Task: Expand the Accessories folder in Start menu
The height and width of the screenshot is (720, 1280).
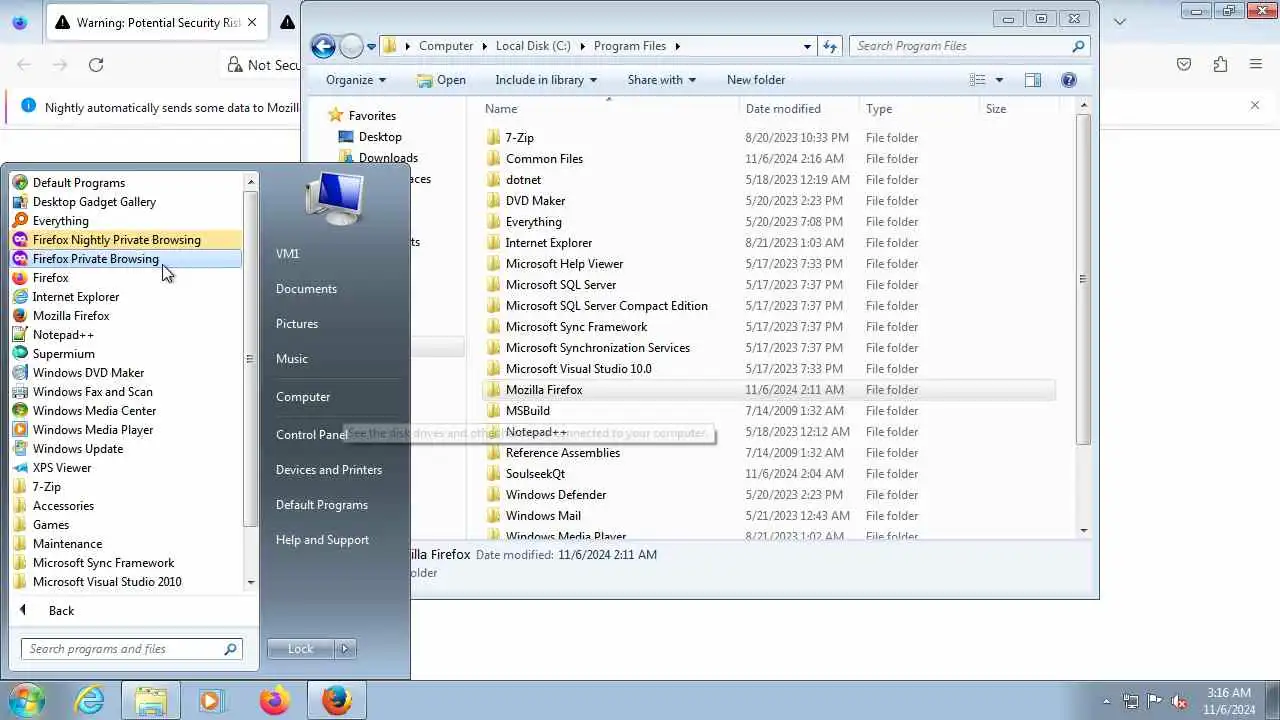Action: click(x=126, y=506)
